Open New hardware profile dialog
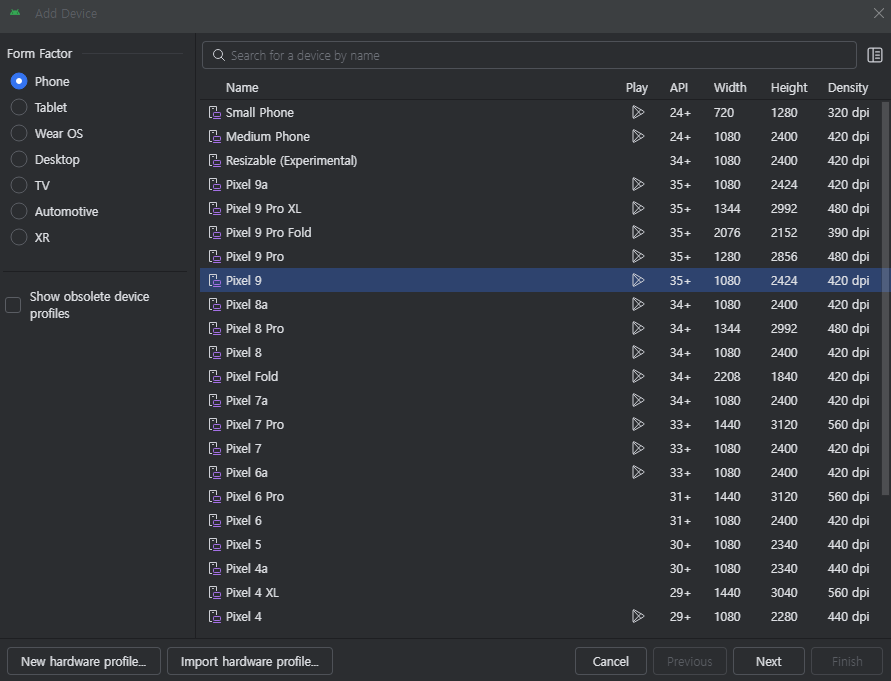Image resolution: width=891 pixels, height=681 pixels. click(x=84, y=661)
